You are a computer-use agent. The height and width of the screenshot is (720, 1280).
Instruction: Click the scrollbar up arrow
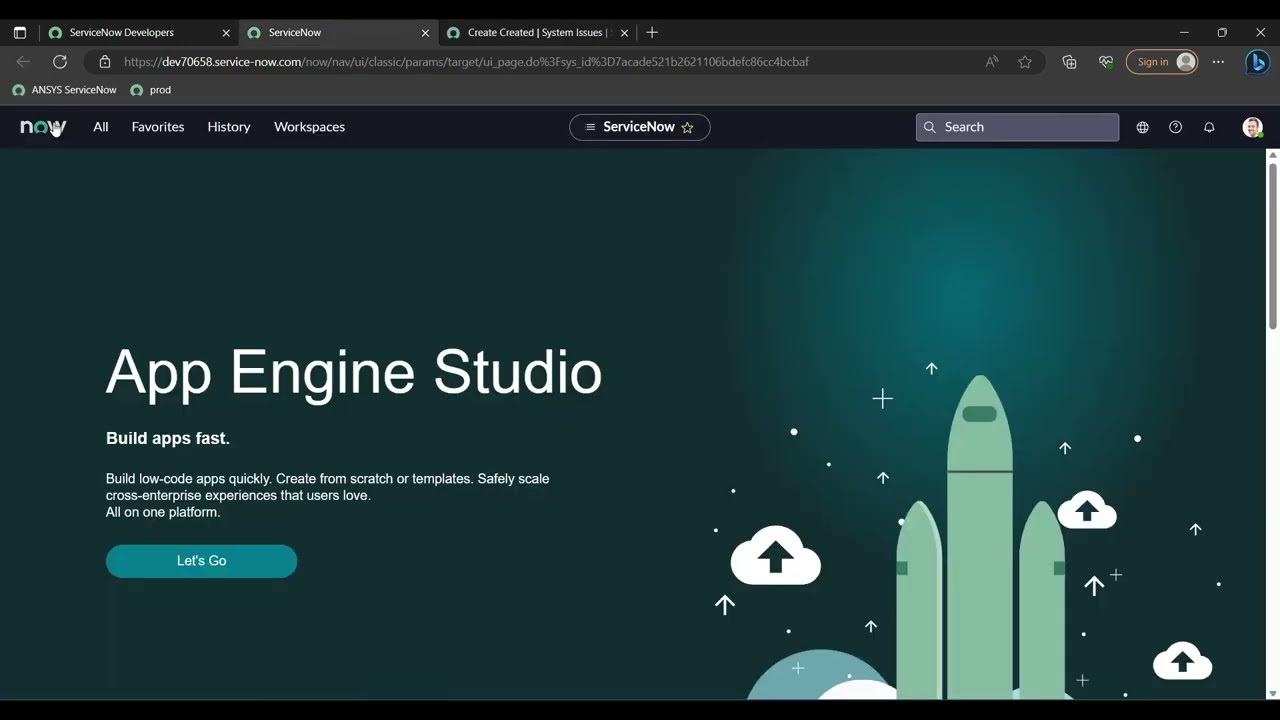(x=1272, y=155)
